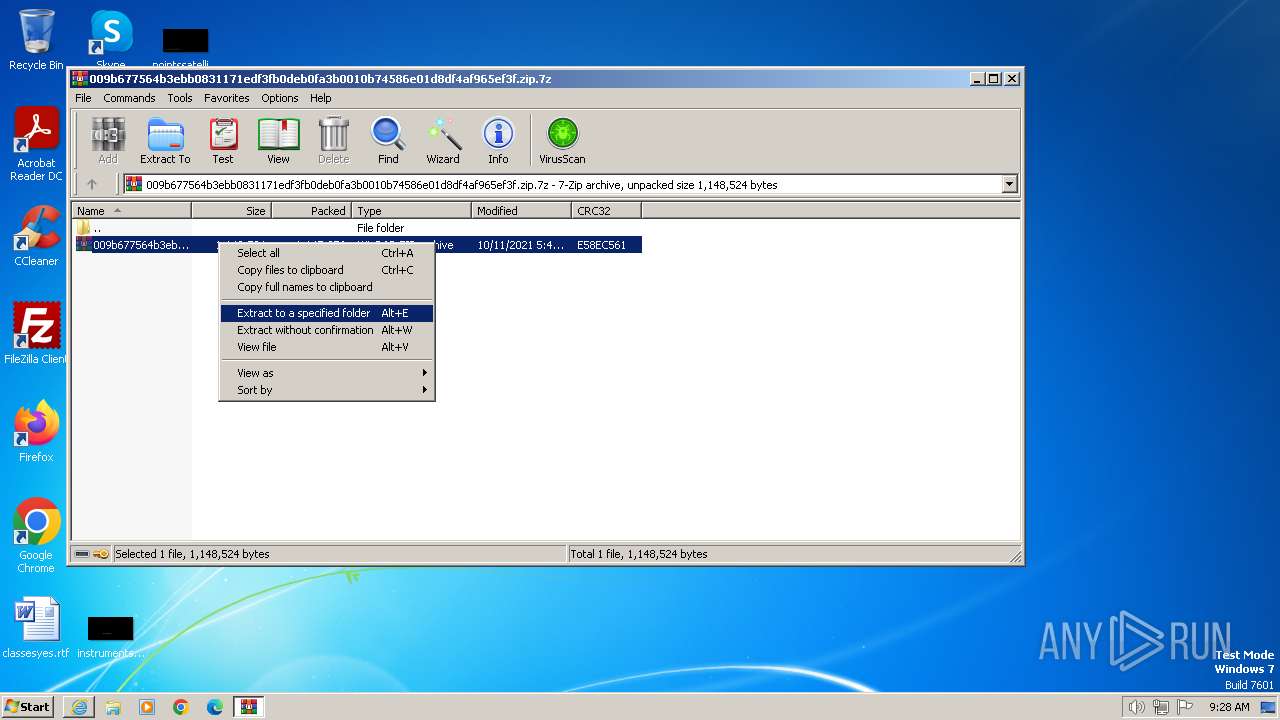Open FileZilla Client shortcut
Screen dimensions: 1280x720
click(36, 333)
